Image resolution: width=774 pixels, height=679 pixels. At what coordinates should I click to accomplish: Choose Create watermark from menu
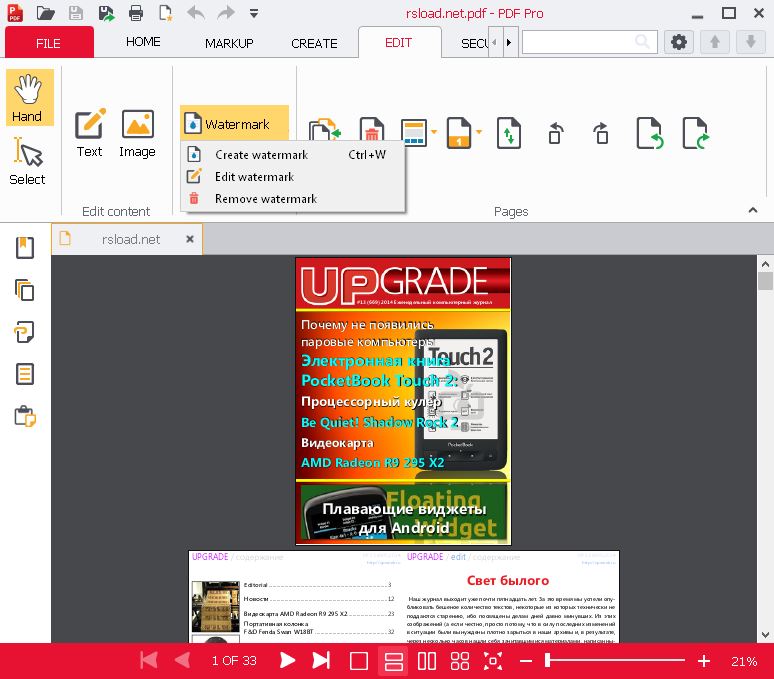293,154
